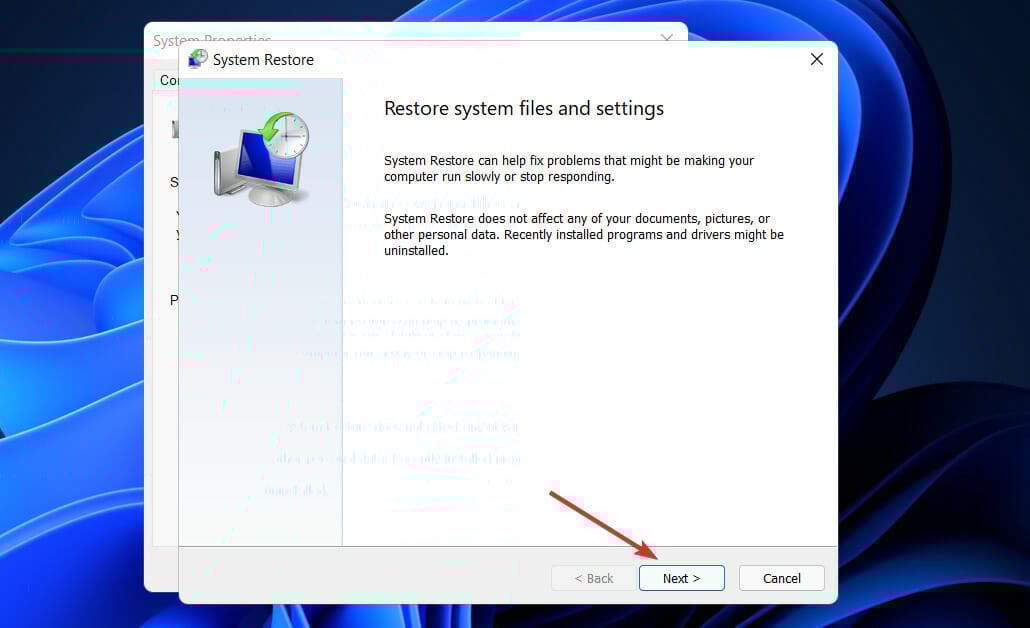
Task: Close the System Restore dialog
Action: point(817,59)
